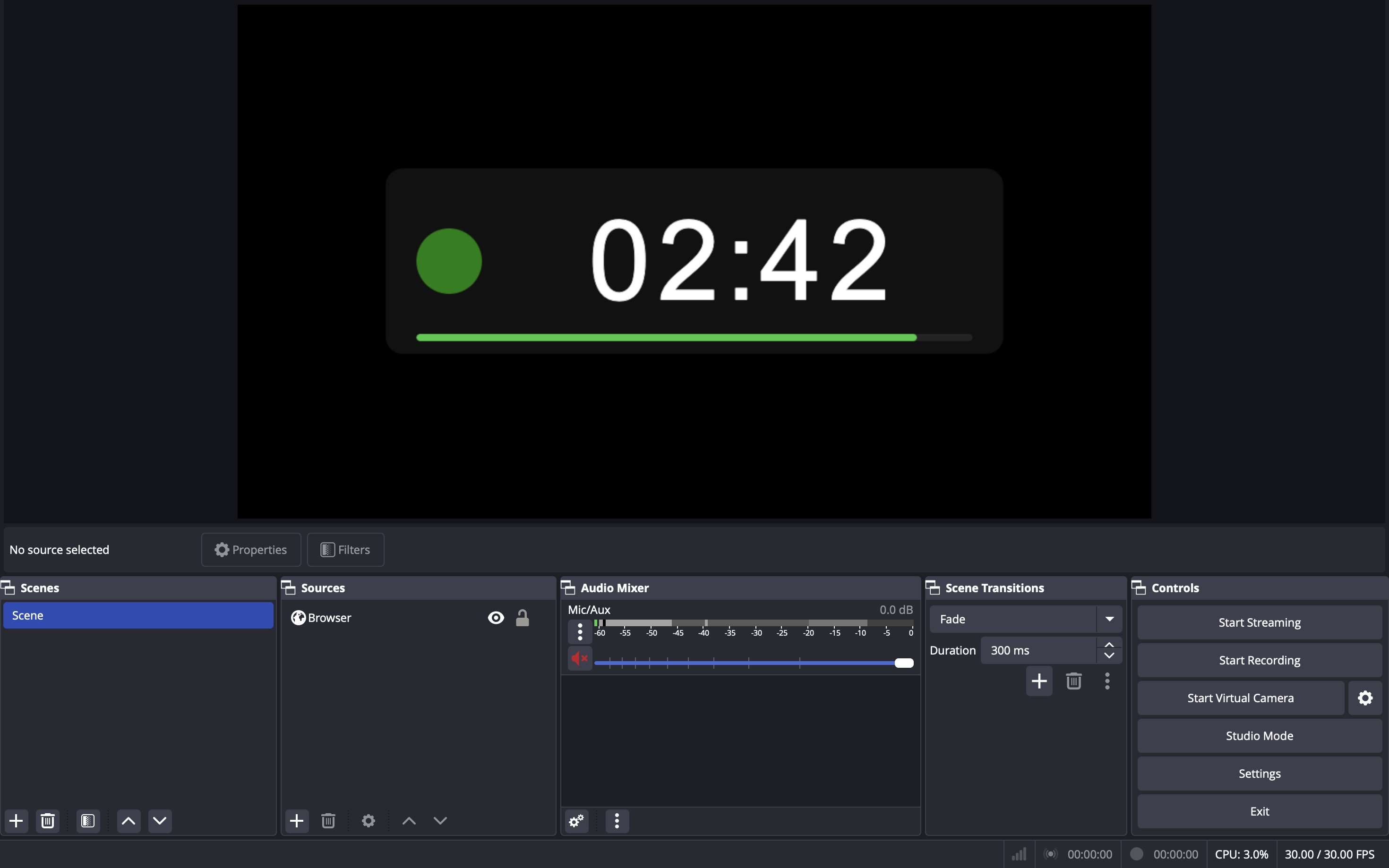Click Start Virtual Camera button
Screen dimensions: 1389x868
point(1240,698)
